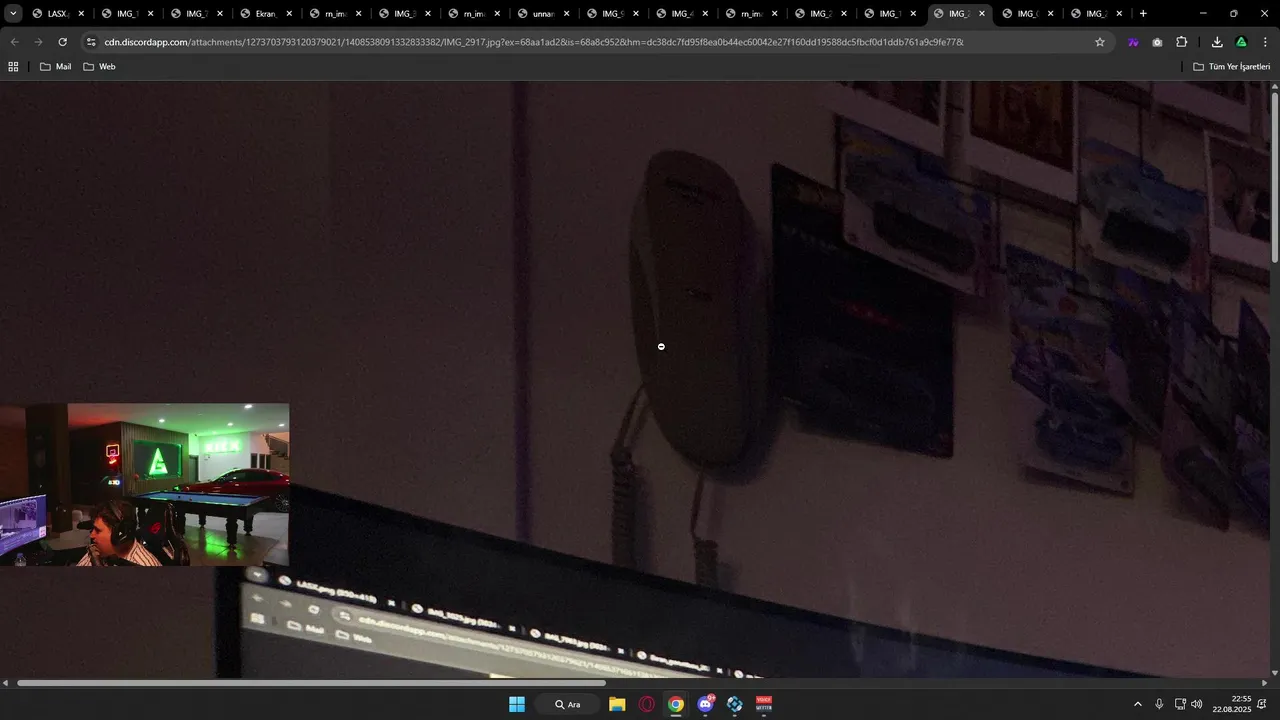
Task: Launch Opera from the taskbar
Action: [x=646, y=704]
